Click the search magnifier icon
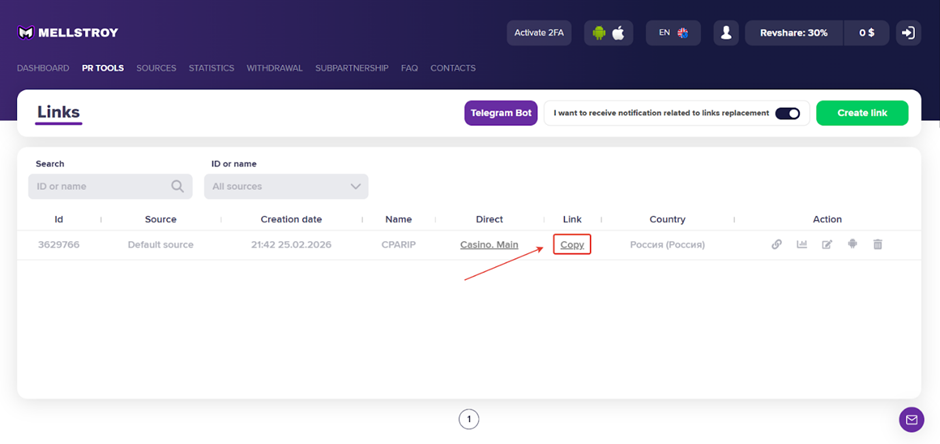 click(x=178, y=186)
